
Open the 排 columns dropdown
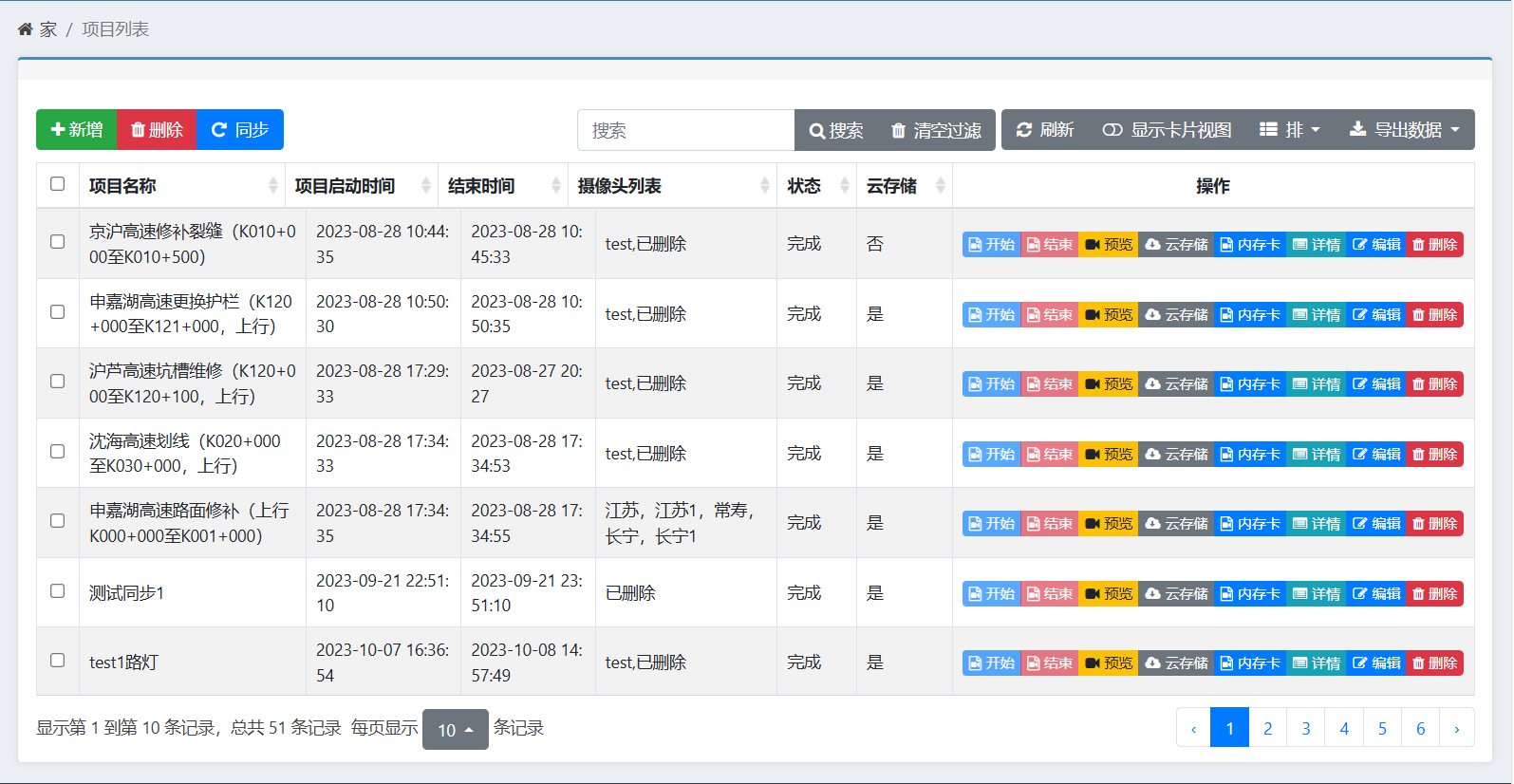(x=1289, y=130)
